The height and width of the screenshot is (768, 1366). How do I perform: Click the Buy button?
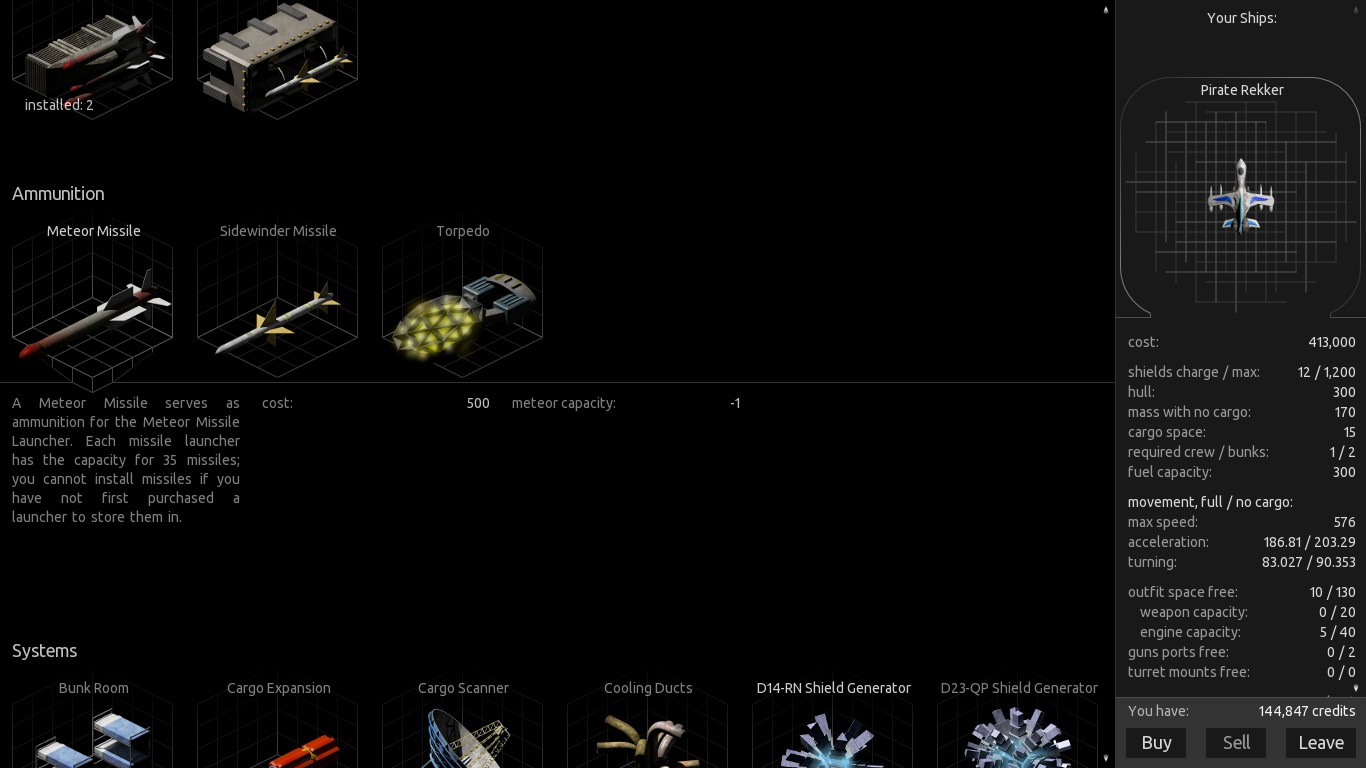(x=1156, y=742)
